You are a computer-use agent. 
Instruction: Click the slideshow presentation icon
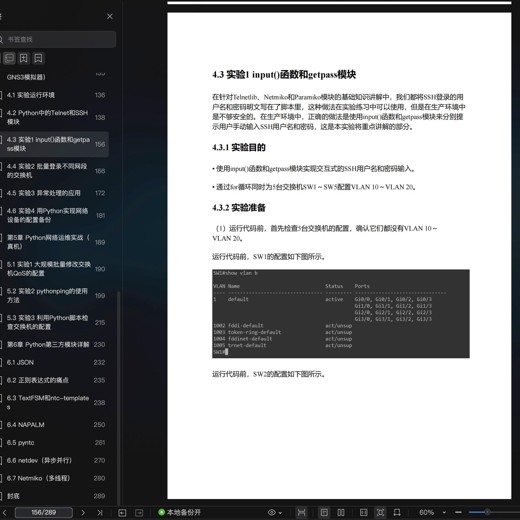click(397, 512)
